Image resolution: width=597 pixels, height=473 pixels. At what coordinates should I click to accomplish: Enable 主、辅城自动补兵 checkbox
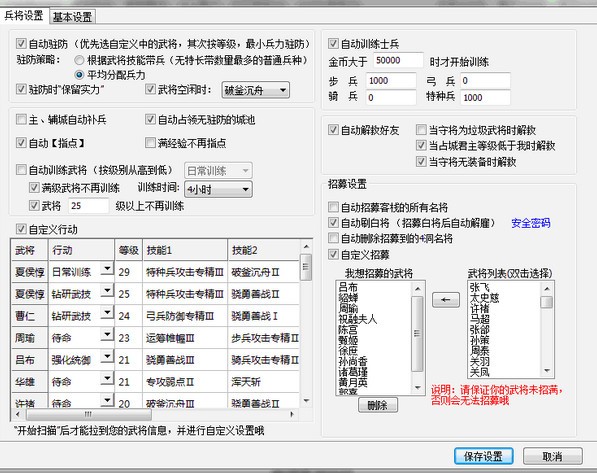coord(21,120)
